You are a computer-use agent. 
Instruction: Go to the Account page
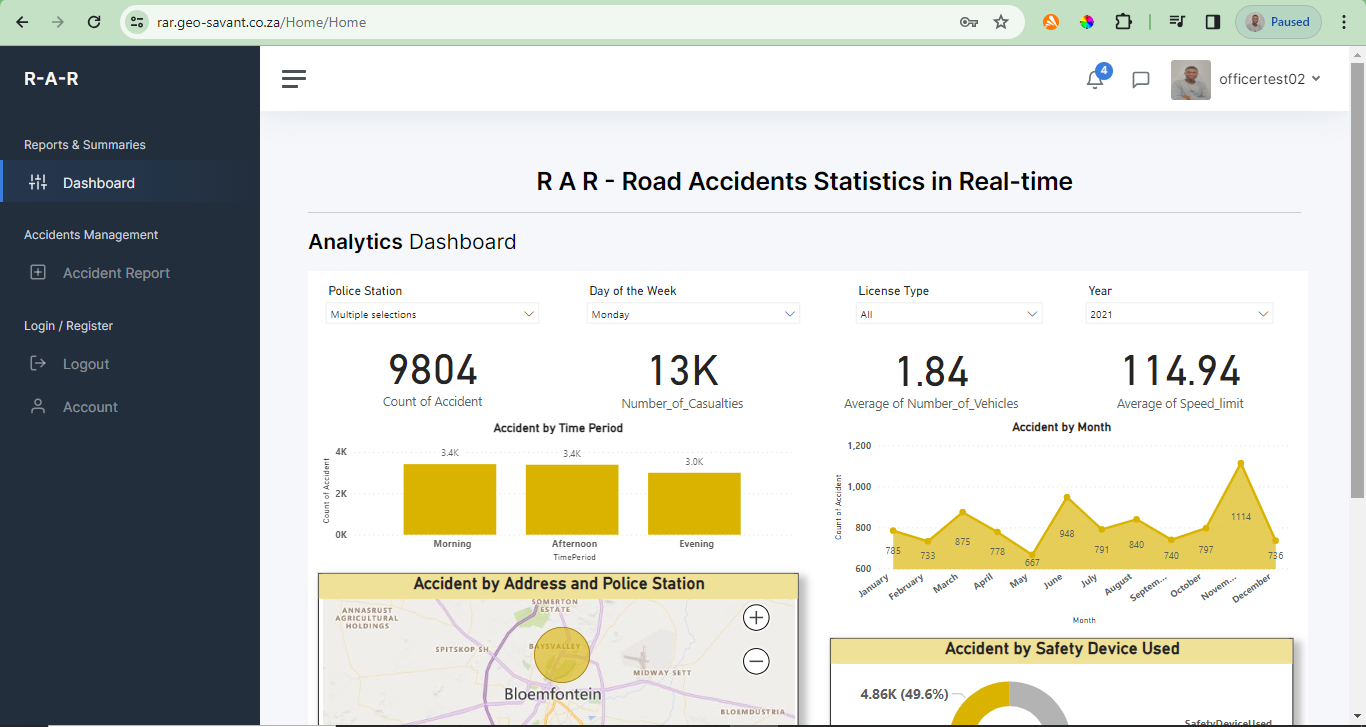[90, 407]
